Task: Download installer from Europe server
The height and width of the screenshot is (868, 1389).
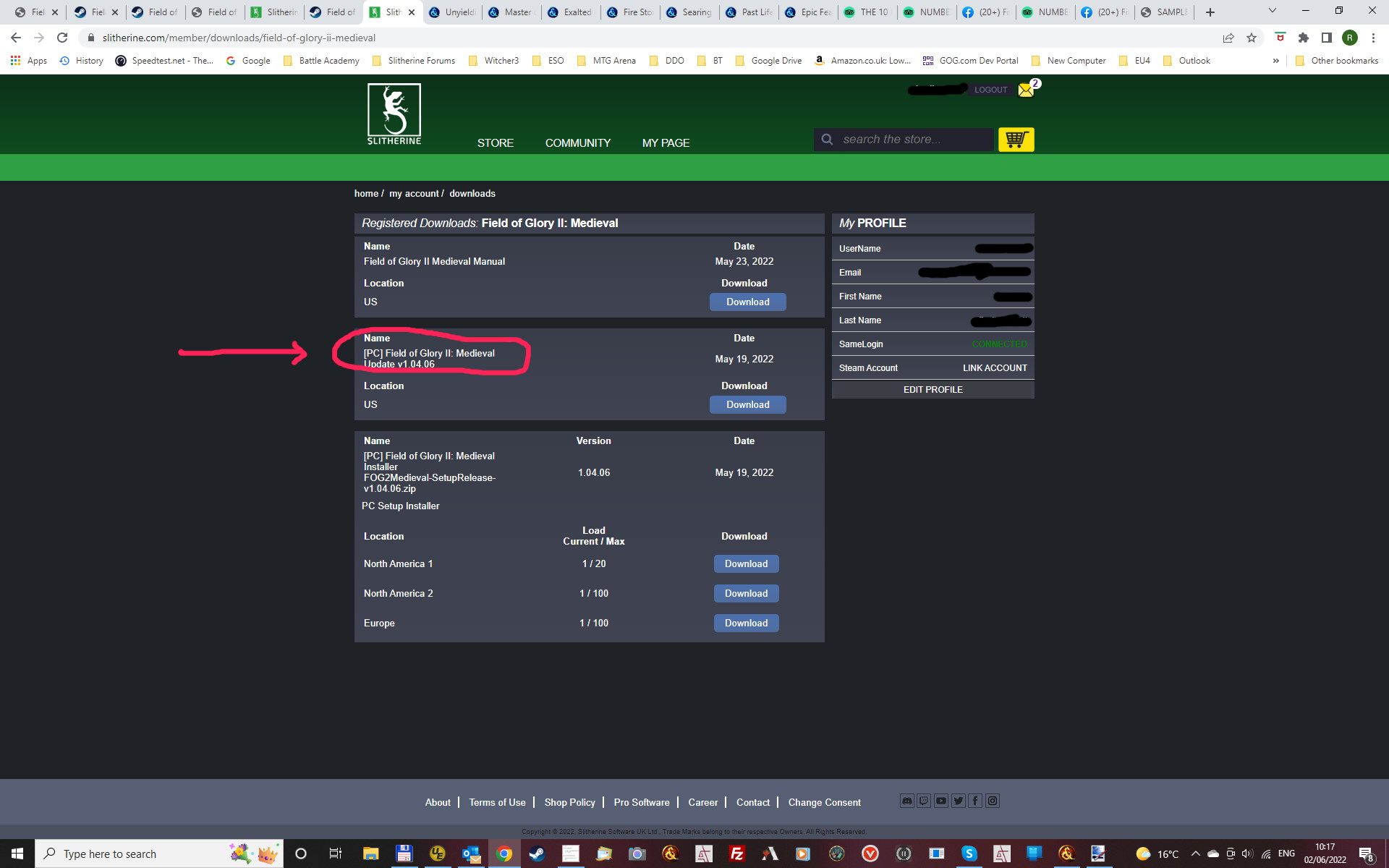Action: pos(746,623)
